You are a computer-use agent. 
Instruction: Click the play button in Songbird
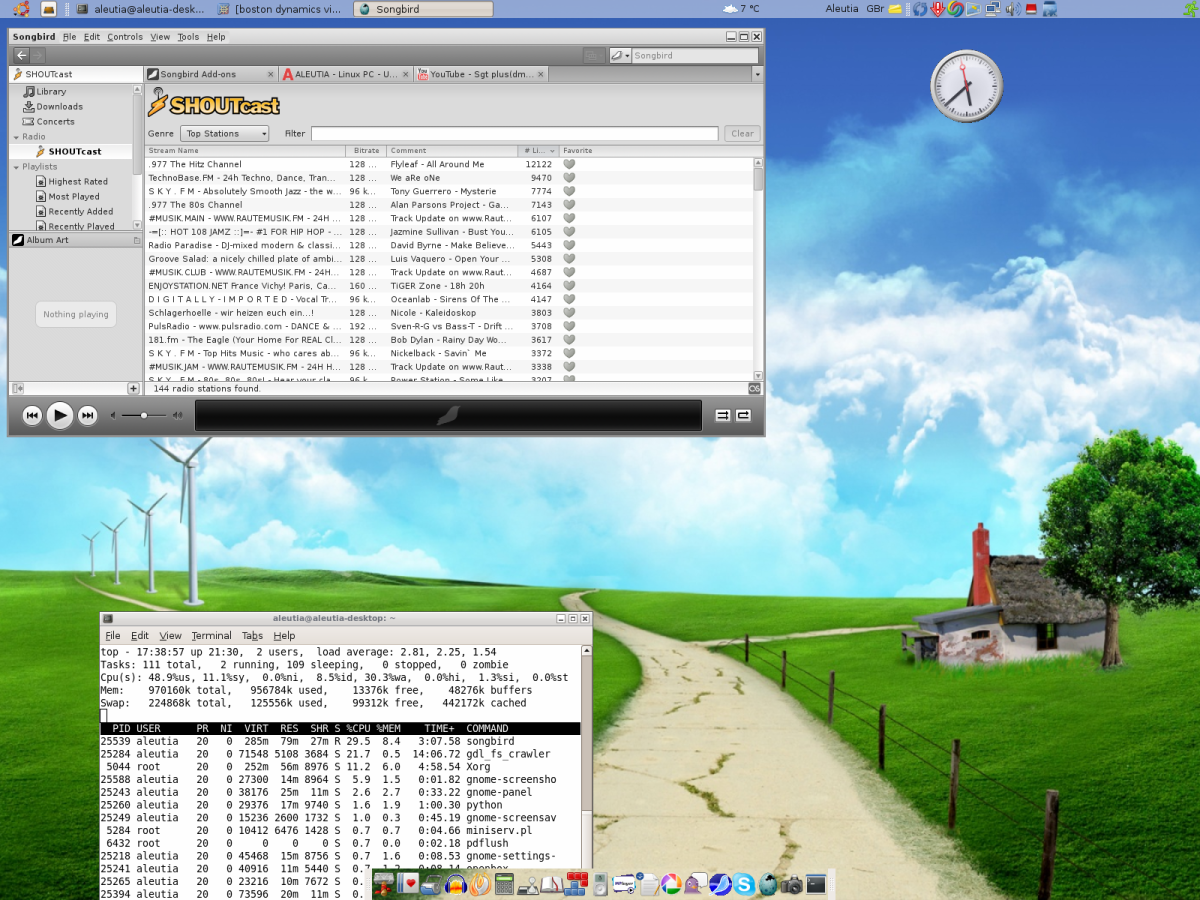pos(60,415)
